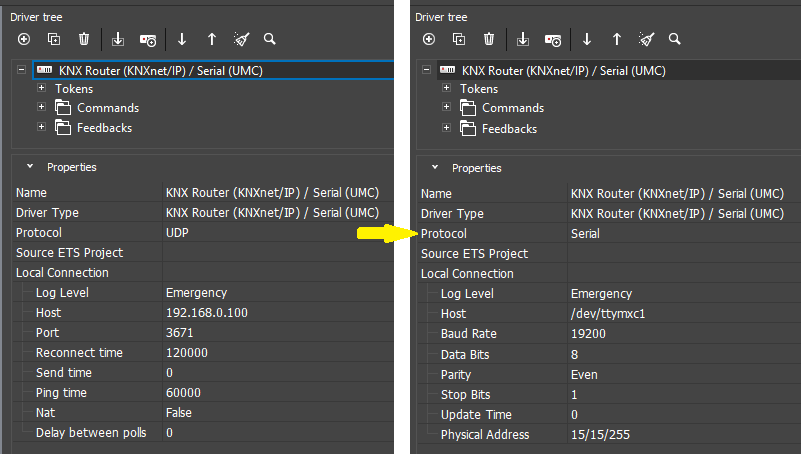This screenshot has width=801, height=454.
Task: Edit Host value 192.168.0.100
Action: click(x=278, y=313)
